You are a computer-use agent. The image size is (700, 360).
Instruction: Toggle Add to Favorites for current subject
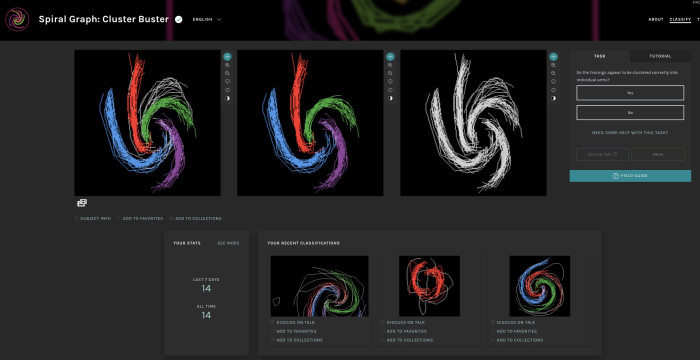[x=140, y=218]
